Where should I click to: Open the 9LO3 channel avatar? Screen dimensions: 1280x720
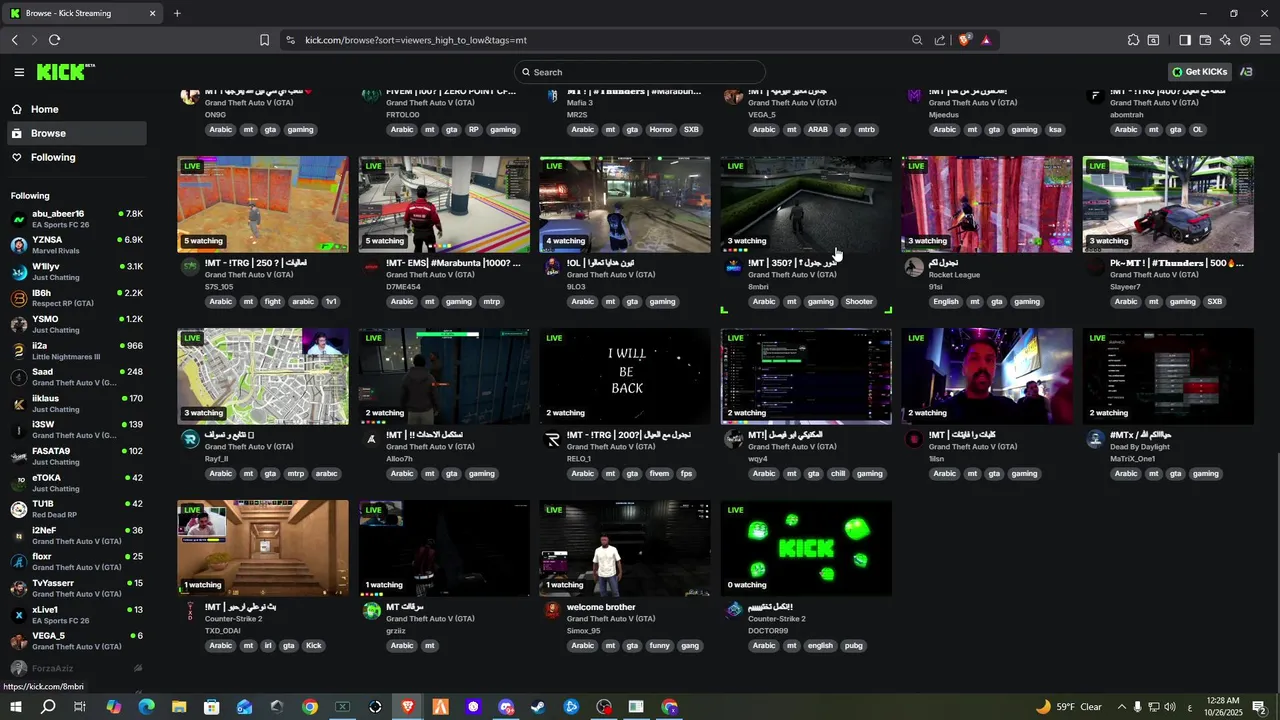(552, 267)
